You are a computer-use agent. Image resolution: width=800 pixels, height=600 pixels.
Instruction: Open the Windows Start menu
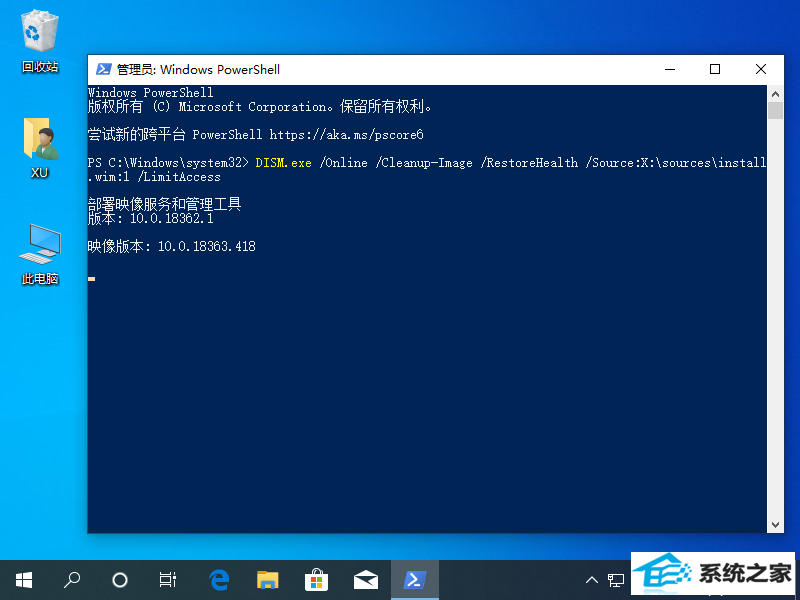[x=24, y=580]
